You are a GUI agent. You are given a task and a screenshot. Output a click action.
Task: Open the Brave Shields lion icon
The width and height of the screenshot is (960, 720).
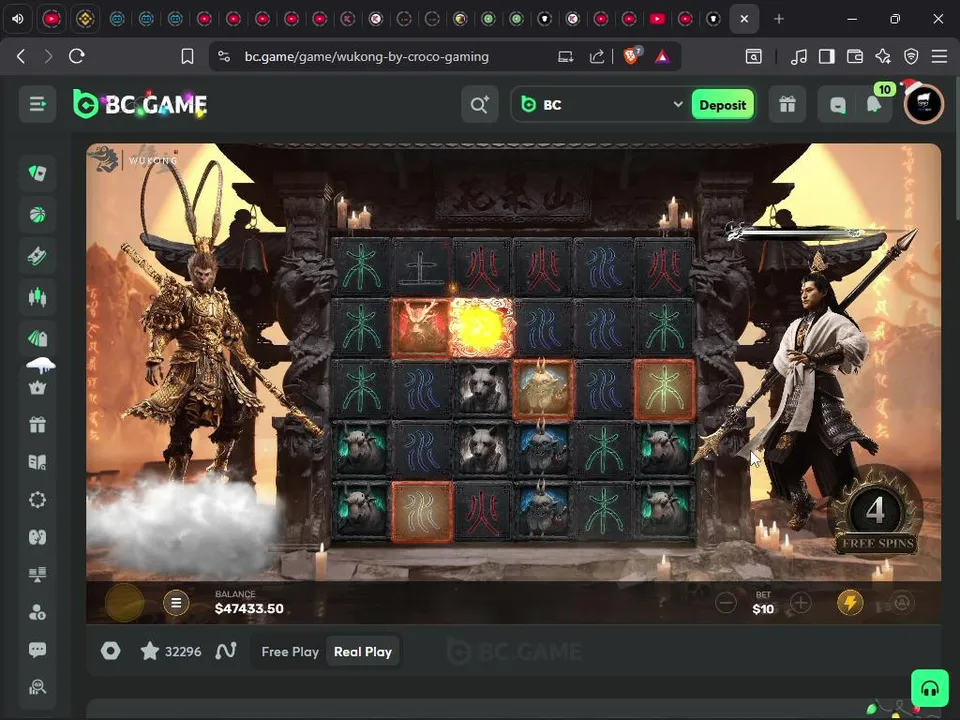[631, 56]
